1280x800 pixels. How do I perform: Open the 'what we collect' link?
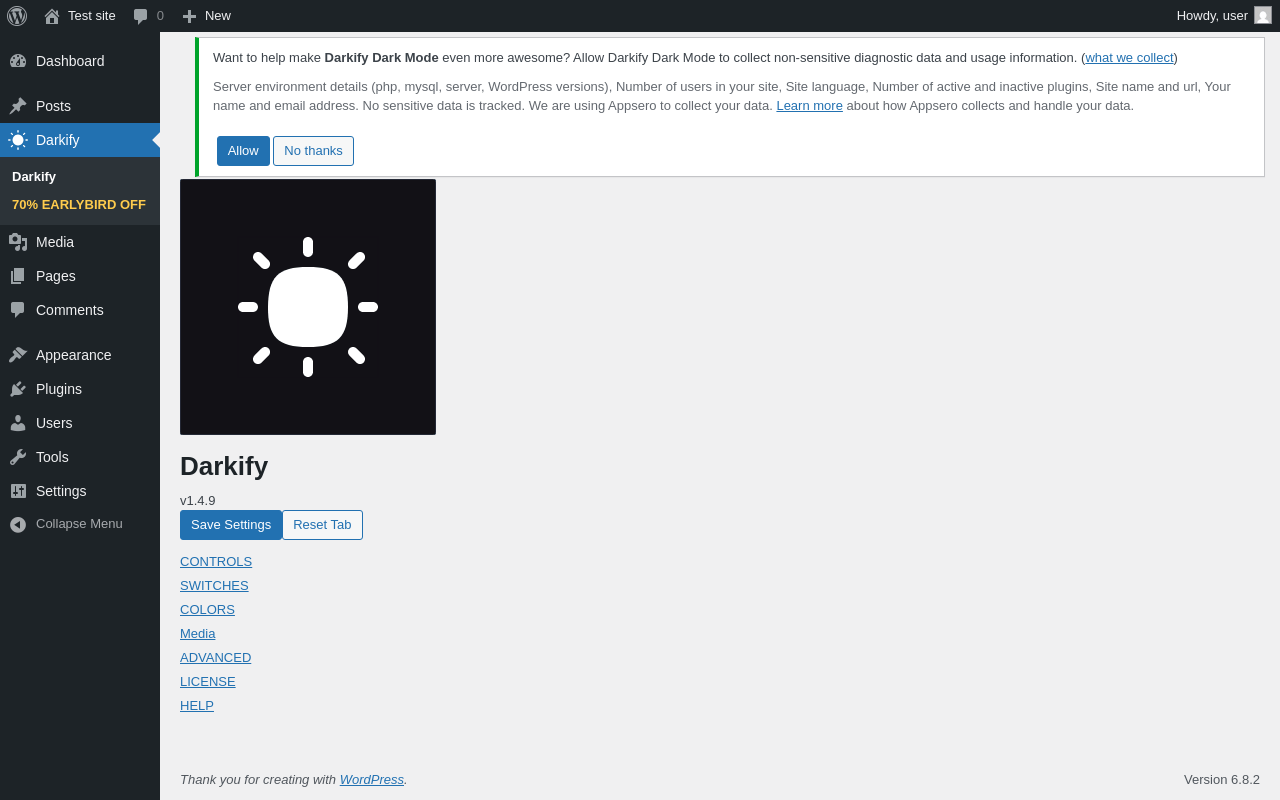coord(1129,58)
